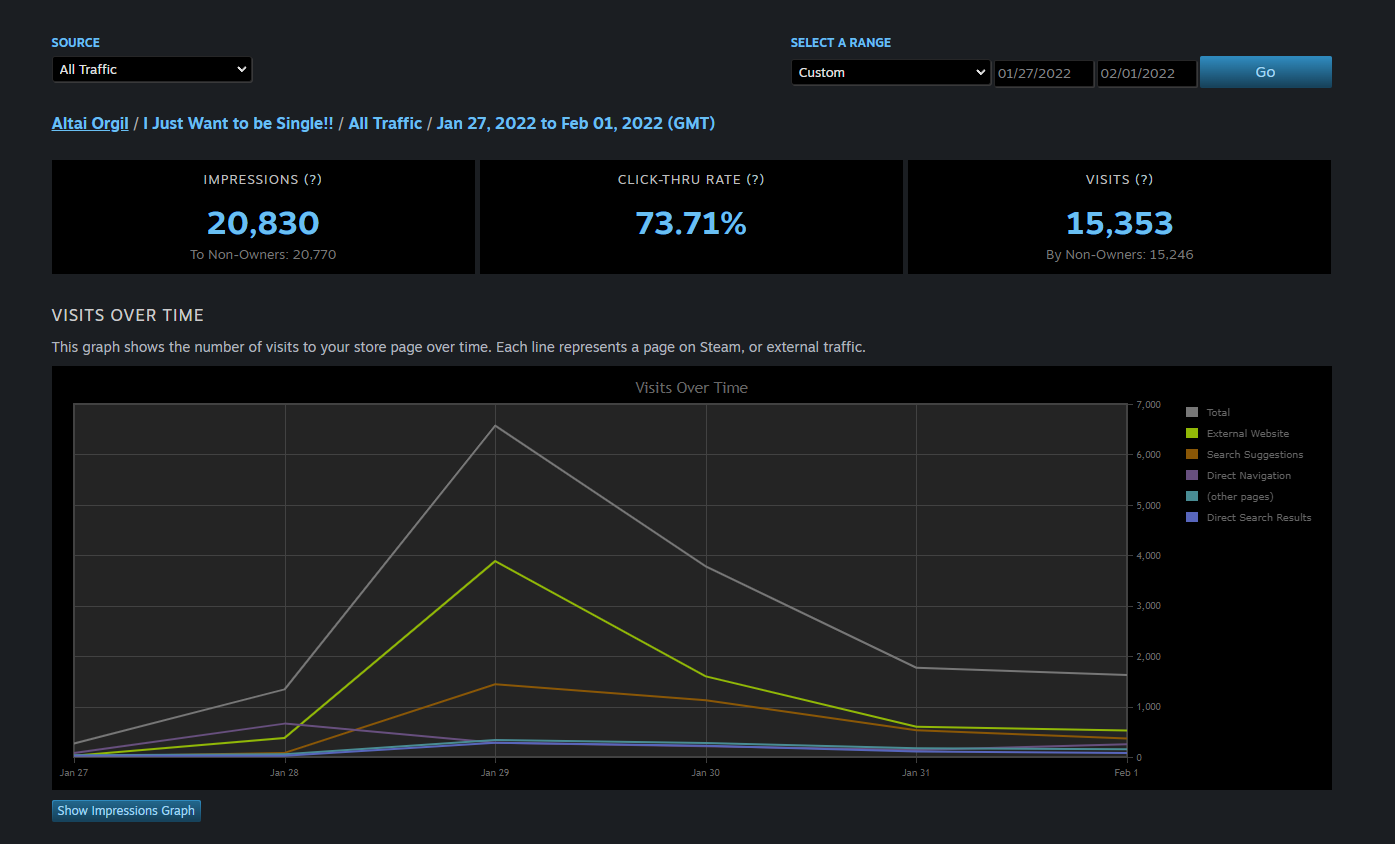Click the end date field 02/01/2022
Image resolution: width=1395 pixels, height=844 pixels.
coord(1147,73)
